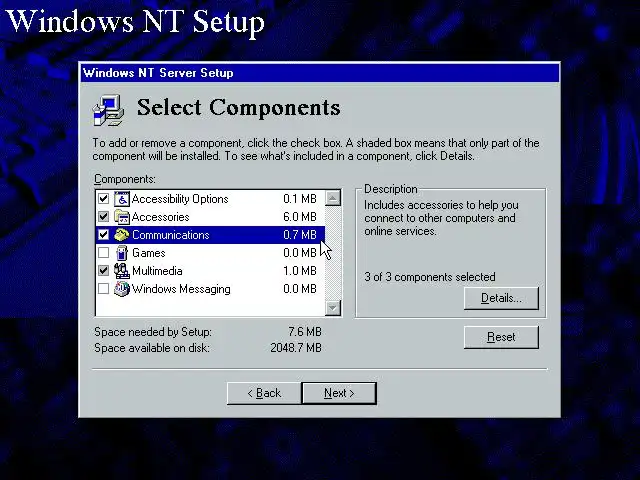Click the components list scroll down arrow
Image resolution: width=640 pixels, height=480 pixels.
[x=333, y=308]
